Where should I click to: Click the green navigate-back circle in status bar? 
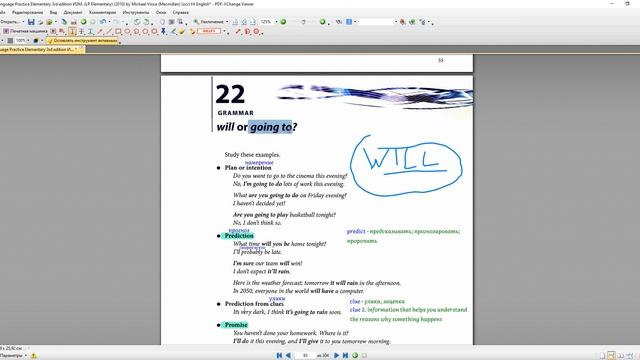tap(355, 356)
